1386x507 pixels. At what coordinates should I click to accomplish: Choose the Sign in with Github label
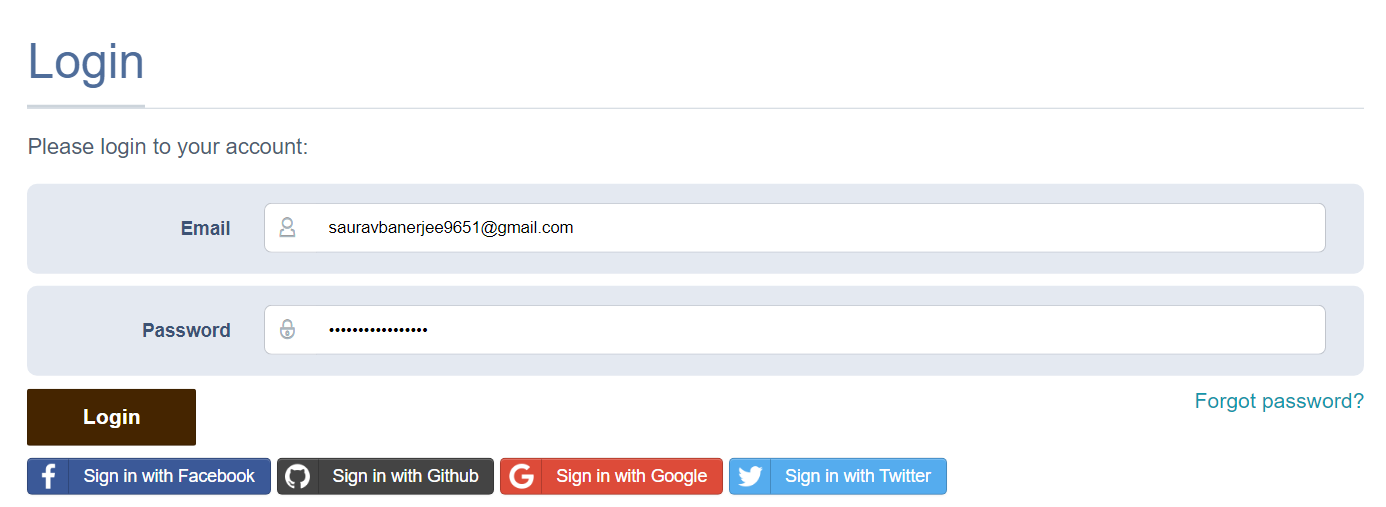405,476
